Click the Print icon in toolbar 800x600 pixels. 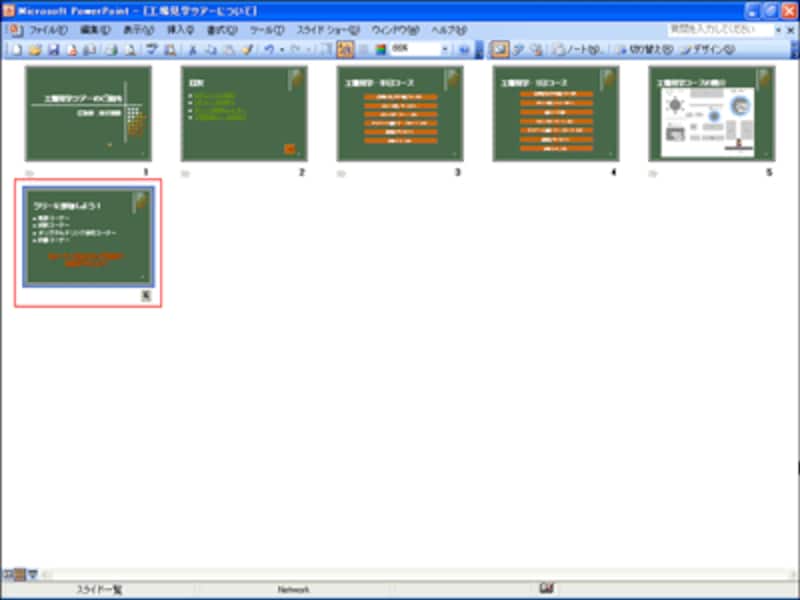coord(112,49)
